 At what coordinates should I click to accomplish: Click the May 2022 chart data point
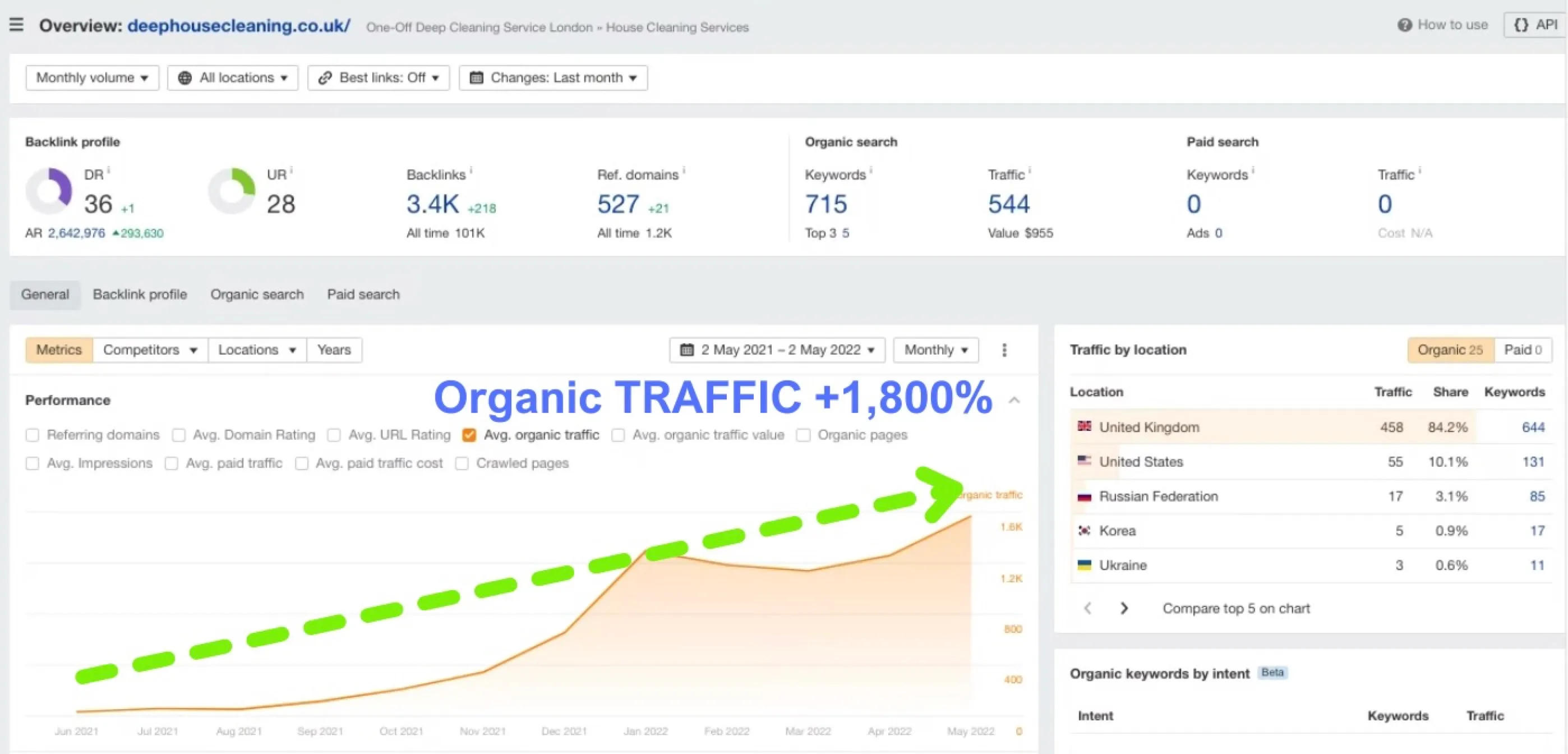click(970, 517)
